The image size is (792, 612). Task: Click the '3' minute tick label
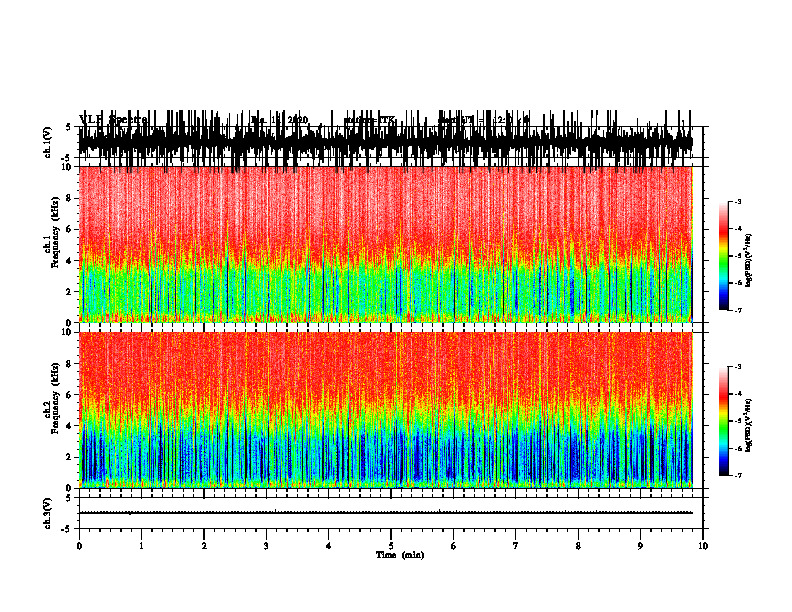[266, 546]
